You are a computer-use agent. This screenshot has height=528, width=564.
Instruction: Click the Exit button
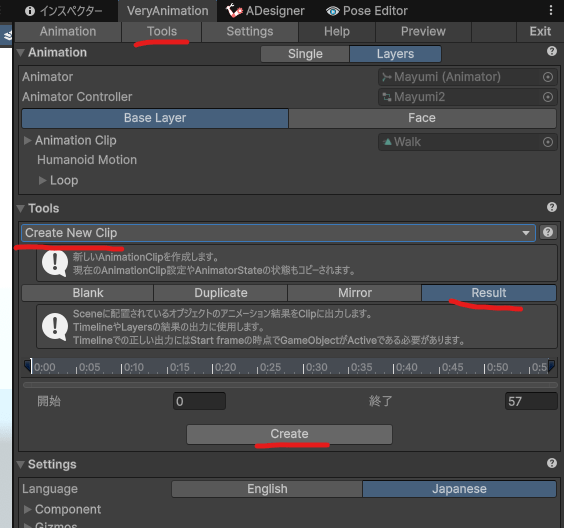(x=540, y=32)
